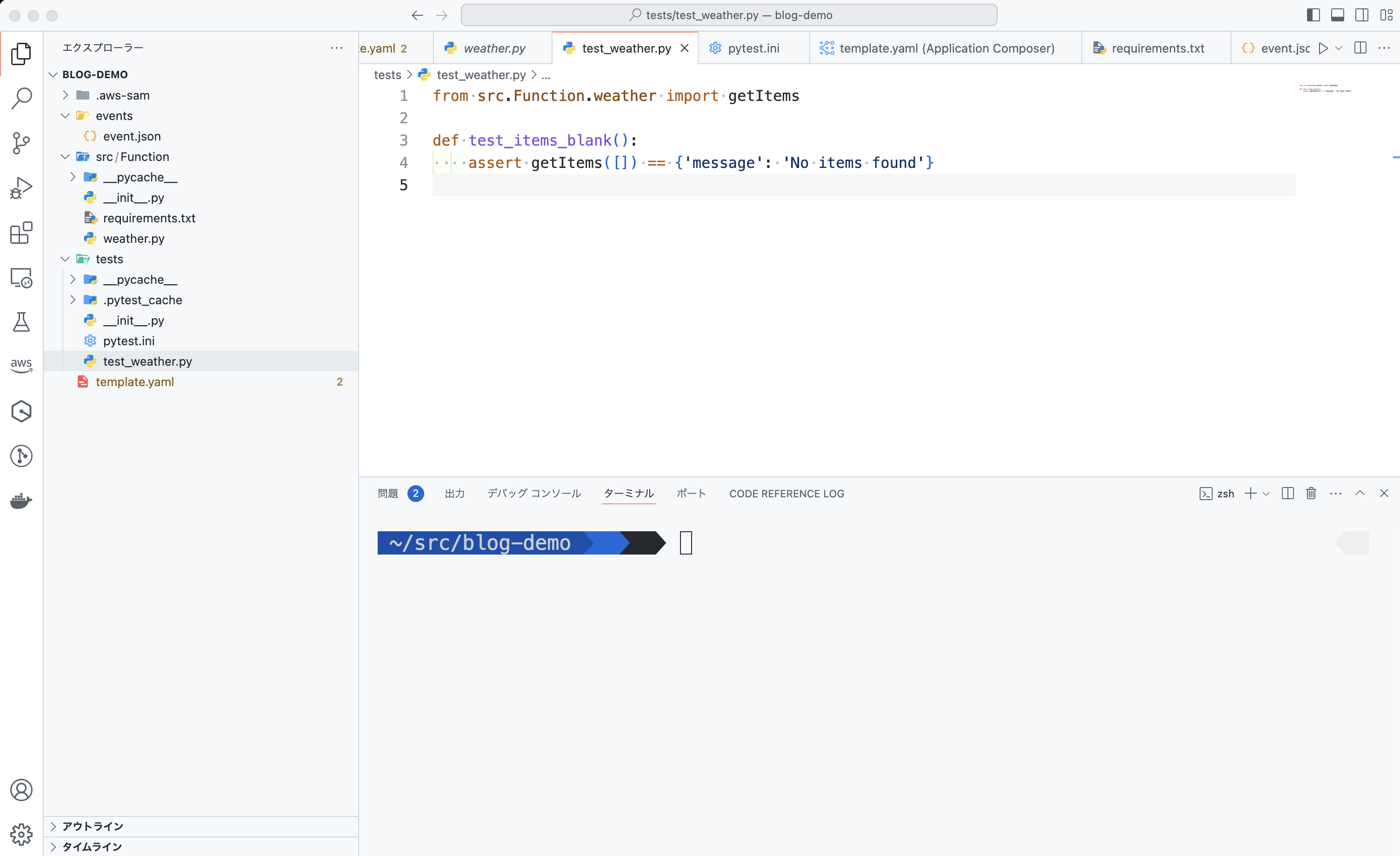Open run options dropdown next to play
The height and width of the screenshot is (856, 1400).
[1339, 48]
